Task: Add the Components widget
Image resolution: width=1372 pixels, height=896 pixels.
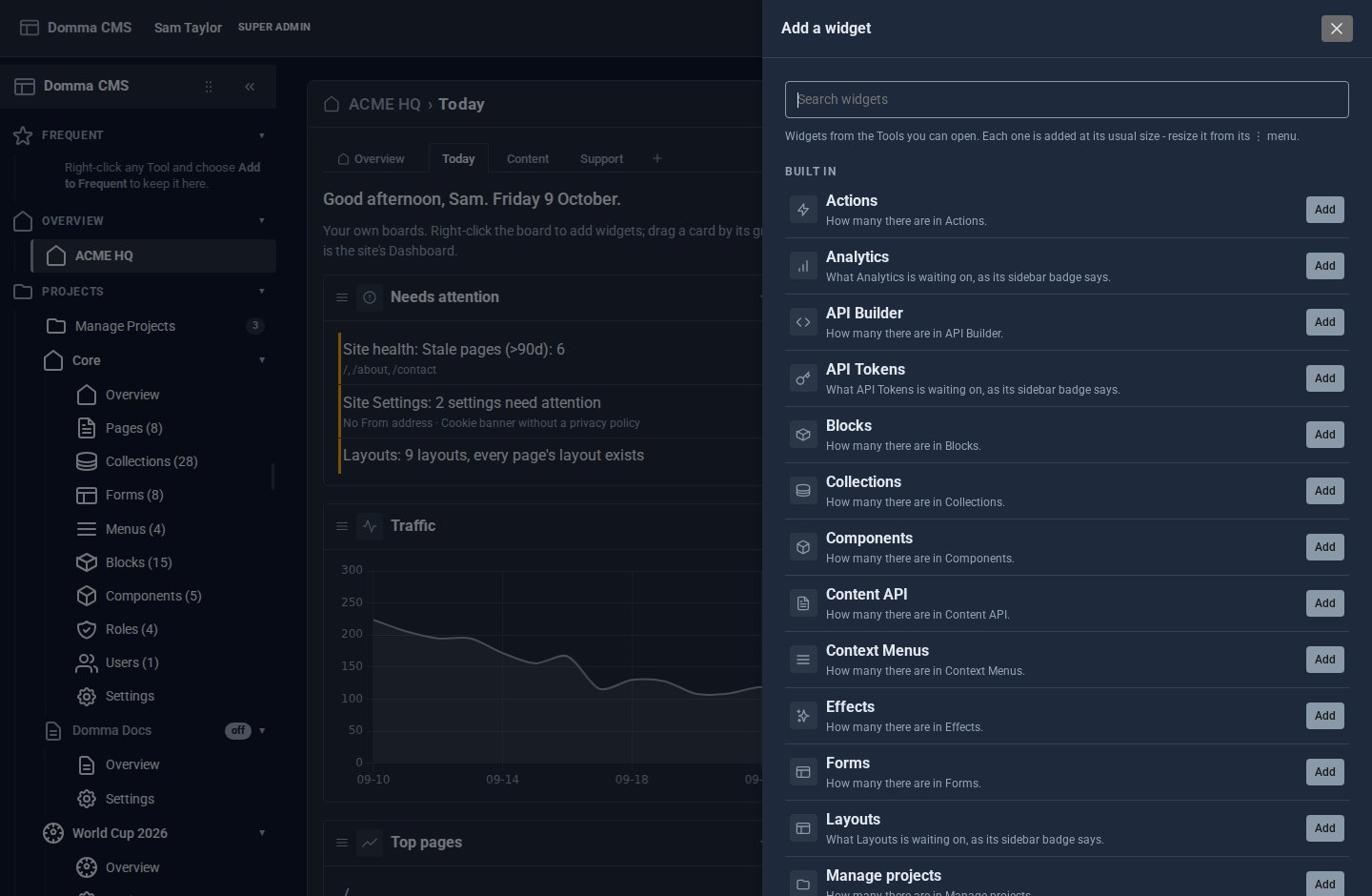Action: (x=1325, y=547)
